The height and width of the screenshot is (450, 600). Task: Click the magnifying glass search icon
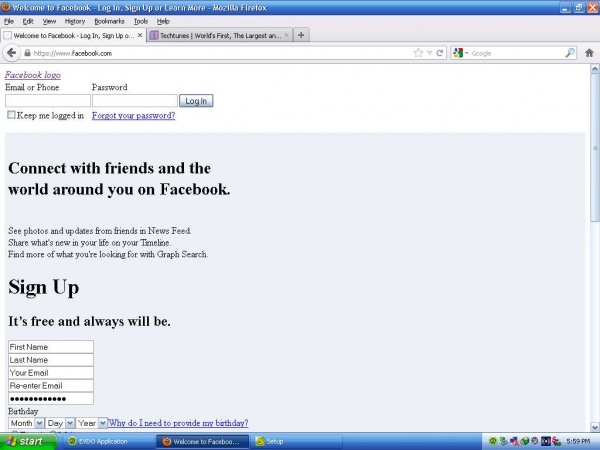pos(570,53)
